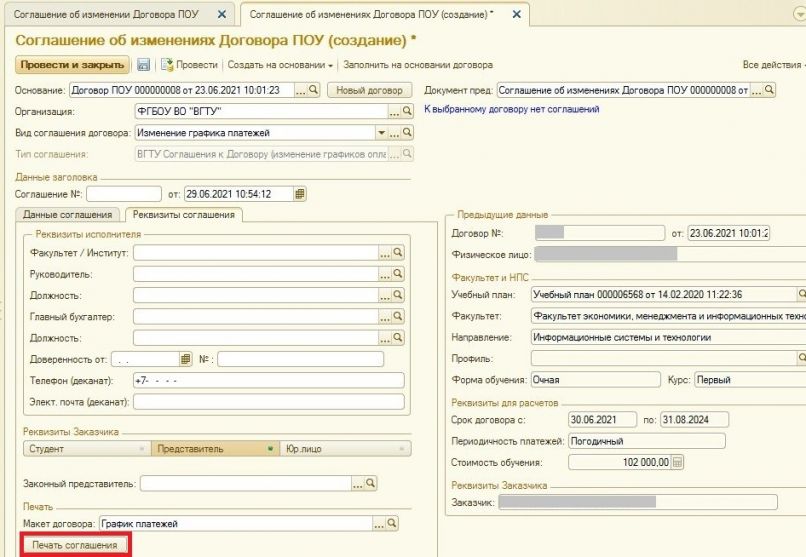This screenshot has width=806, height=557.
Task: Switch to Соглашение об изменении Договора ПОУ tab
Action: tap(106, 14)
